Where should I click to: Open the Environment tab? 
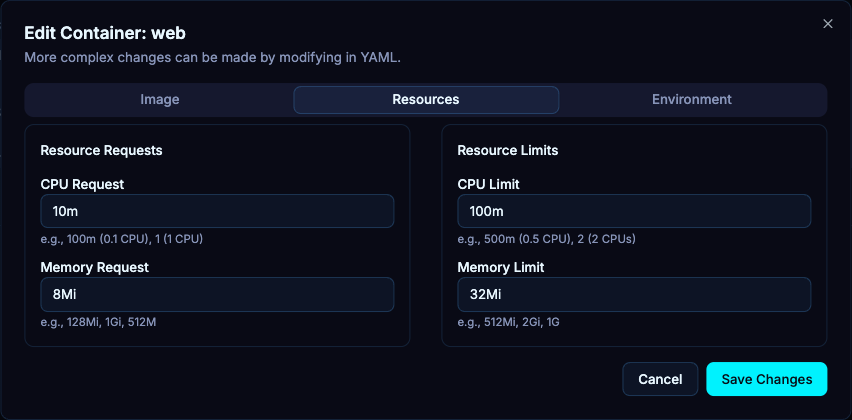[x=692, y=100]
